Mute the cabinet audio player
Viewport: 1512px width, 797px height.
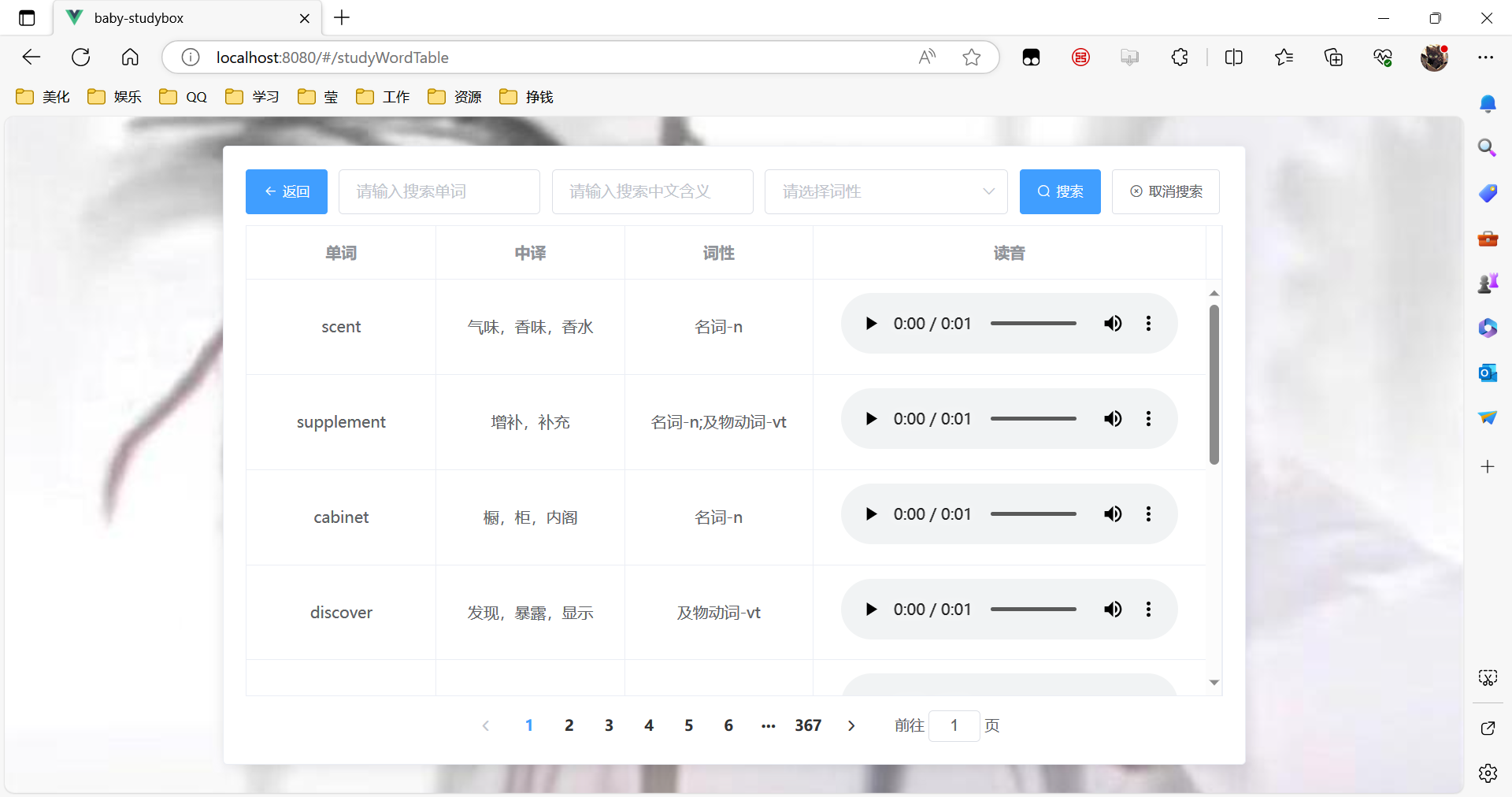coord(1113,514)
